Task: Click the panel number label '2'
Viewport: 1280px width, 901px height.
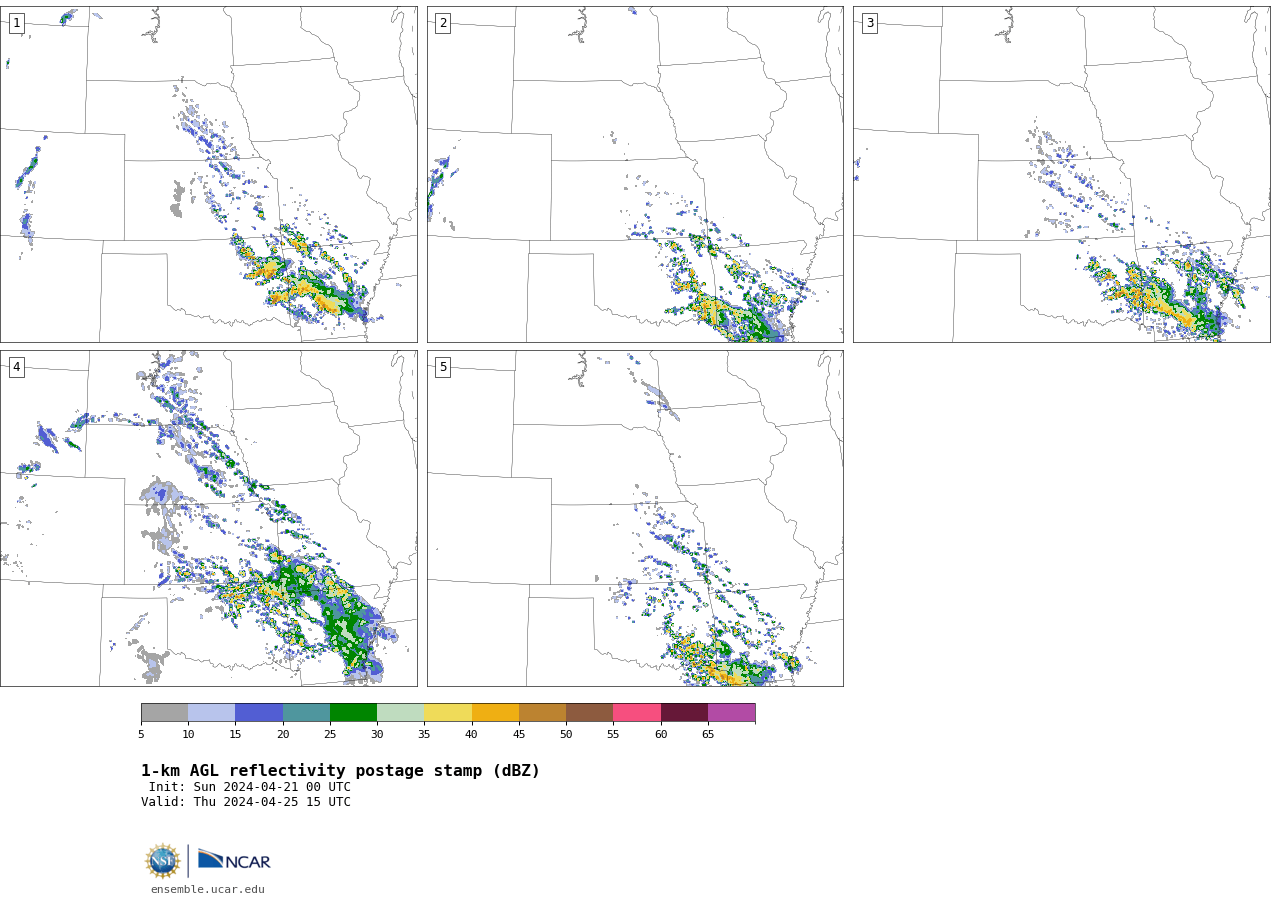Action: 443,23
